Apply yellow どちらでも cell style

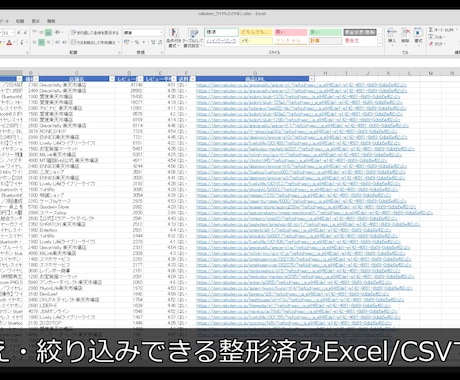point(256,32)
